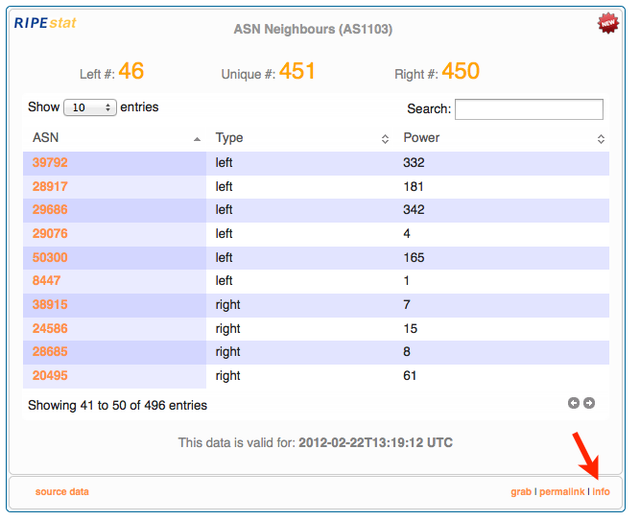Click the type cell in row 38915
Image resolution: width=640 pixels, height=520 pixels.
point(228,305)
